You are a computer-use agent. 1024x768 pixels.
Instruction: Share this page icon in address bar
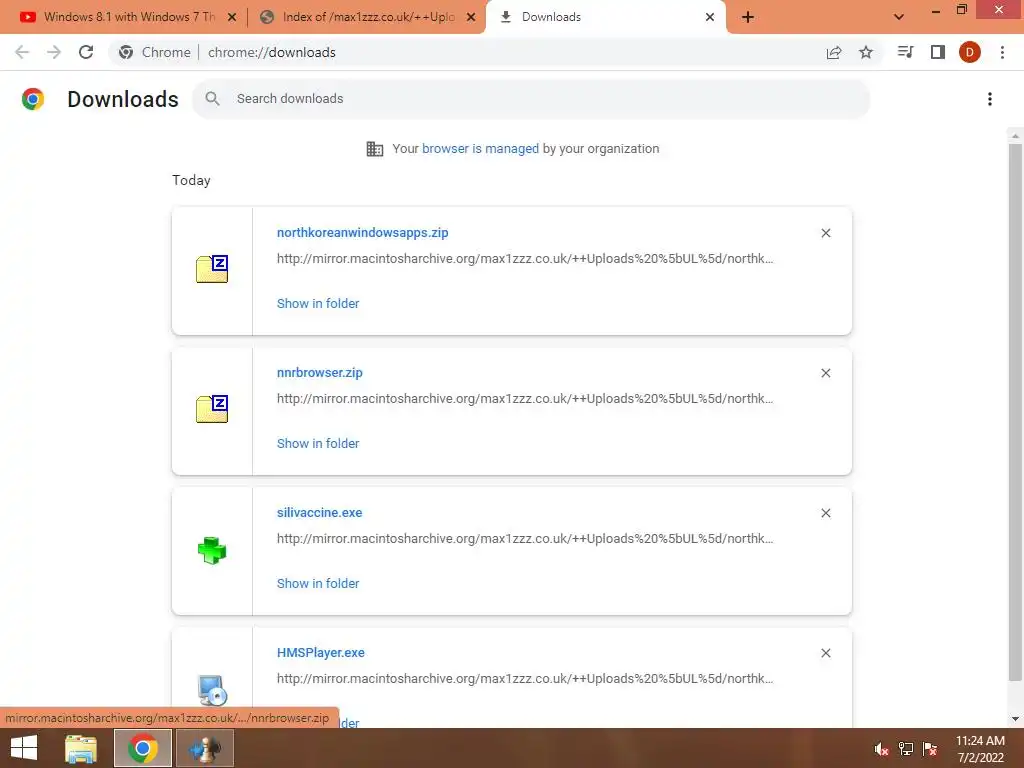click(834, 52)
